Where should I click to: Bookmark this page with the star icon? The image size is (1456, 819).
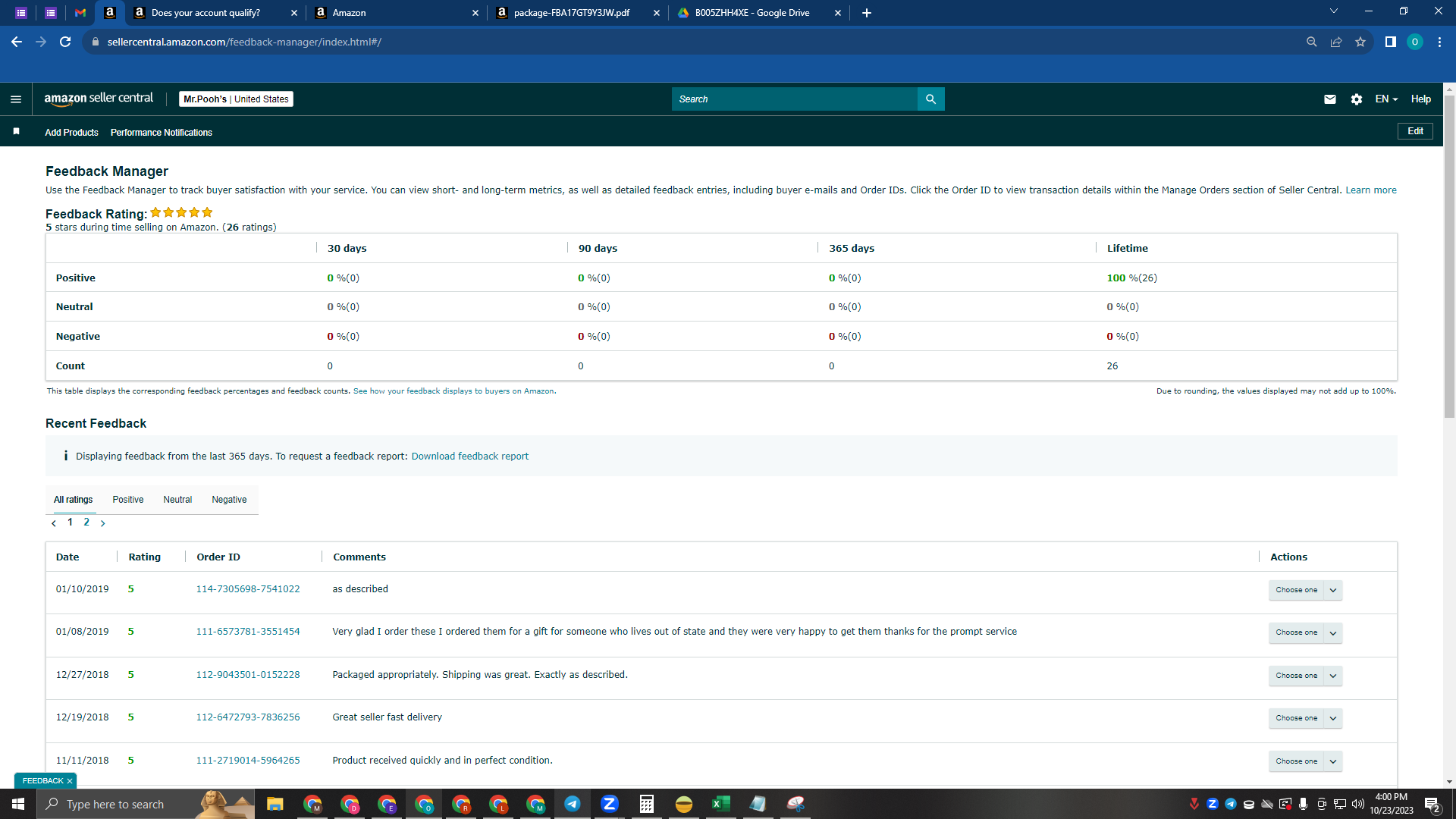click(1360, 42)
